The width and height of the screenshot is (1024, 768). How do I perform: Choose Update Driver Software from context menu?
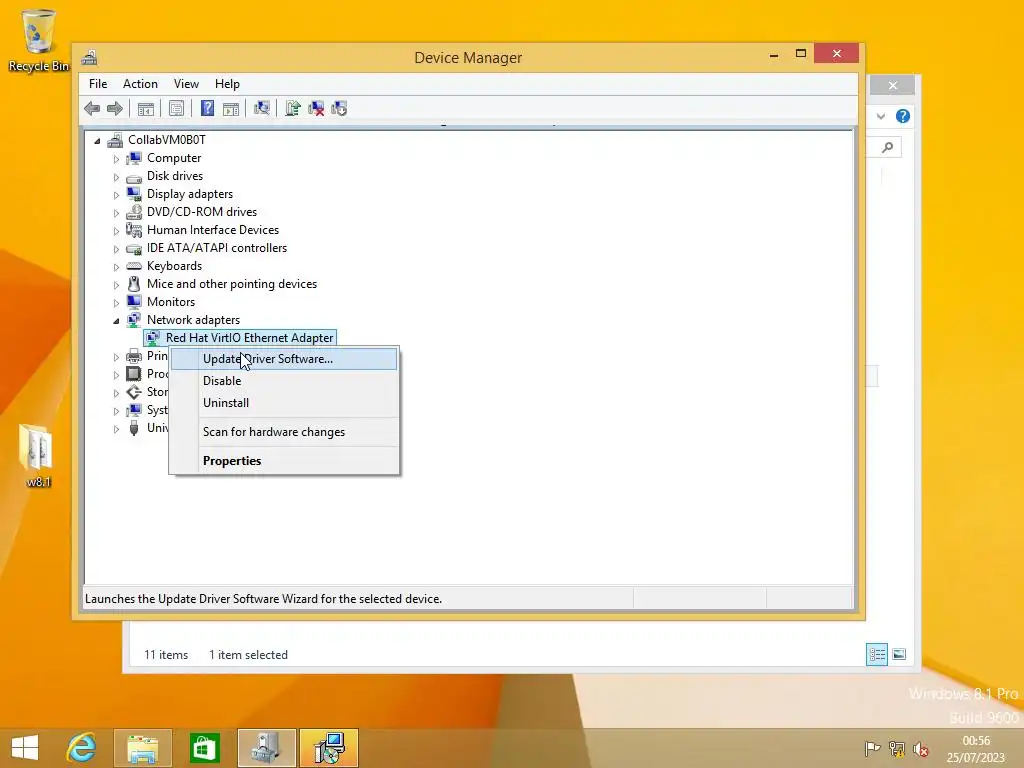pyautogui.click(x=284, y=359)
